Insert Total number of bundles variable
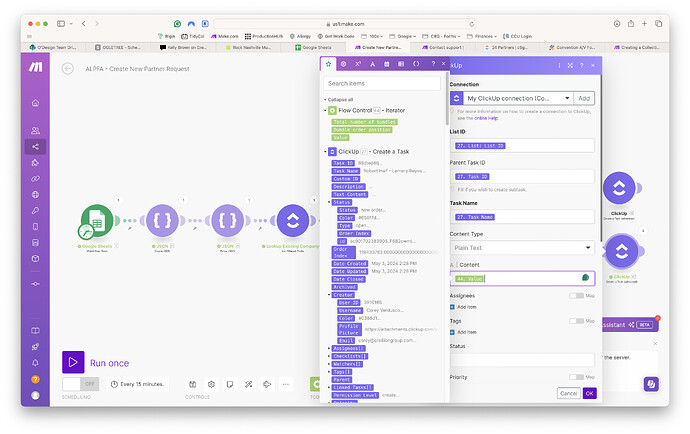Screen dimensions: 690x434 pos(364,122)
